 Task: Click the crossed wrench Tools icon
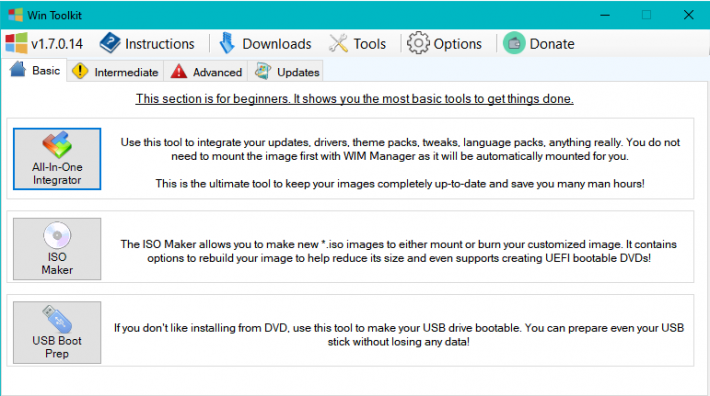pos(338,43)
